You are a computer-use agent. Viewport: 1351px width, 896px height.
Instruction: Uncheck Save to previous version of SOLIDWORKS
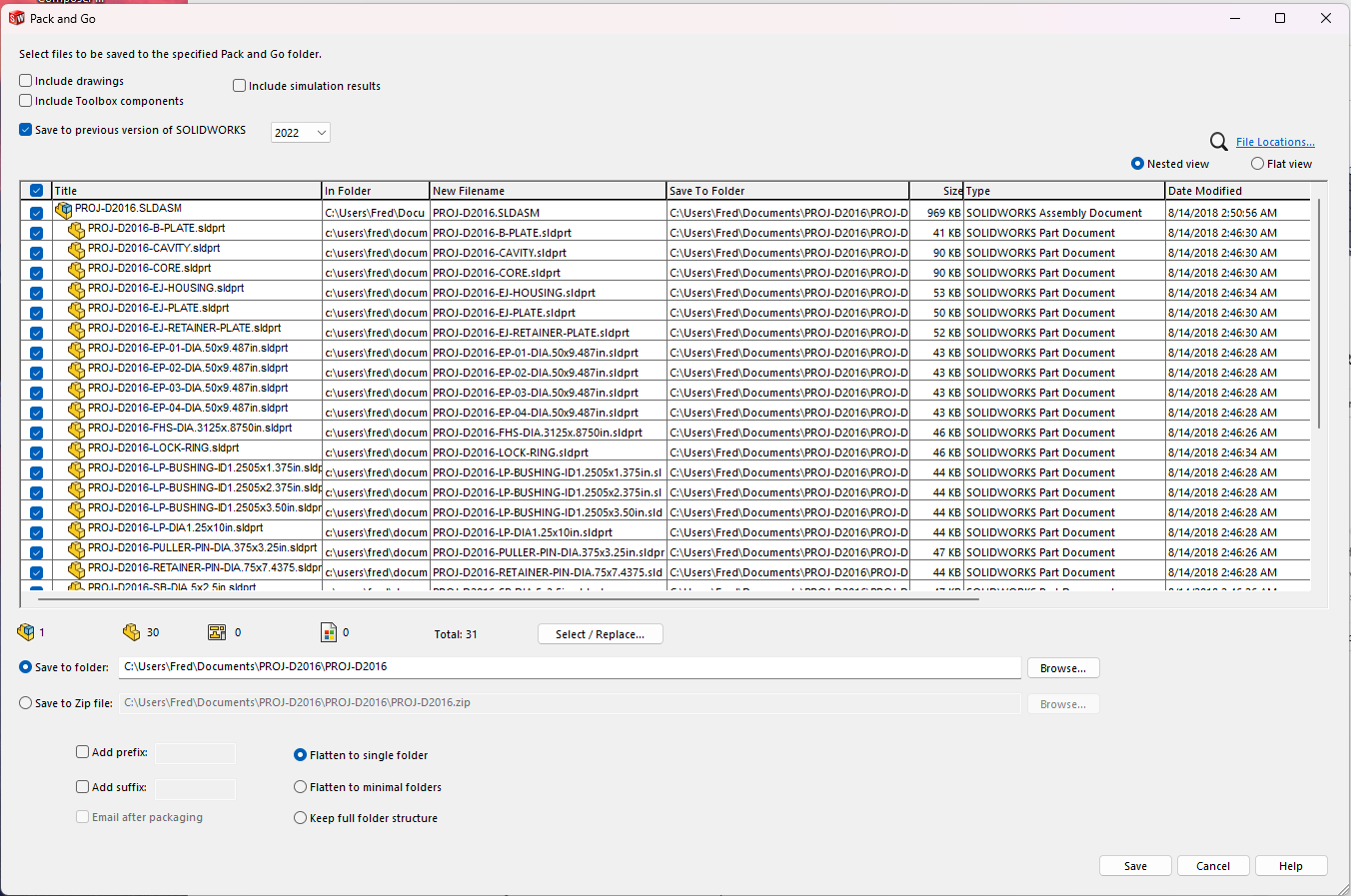pyautogui.click(x=26, y=130)
